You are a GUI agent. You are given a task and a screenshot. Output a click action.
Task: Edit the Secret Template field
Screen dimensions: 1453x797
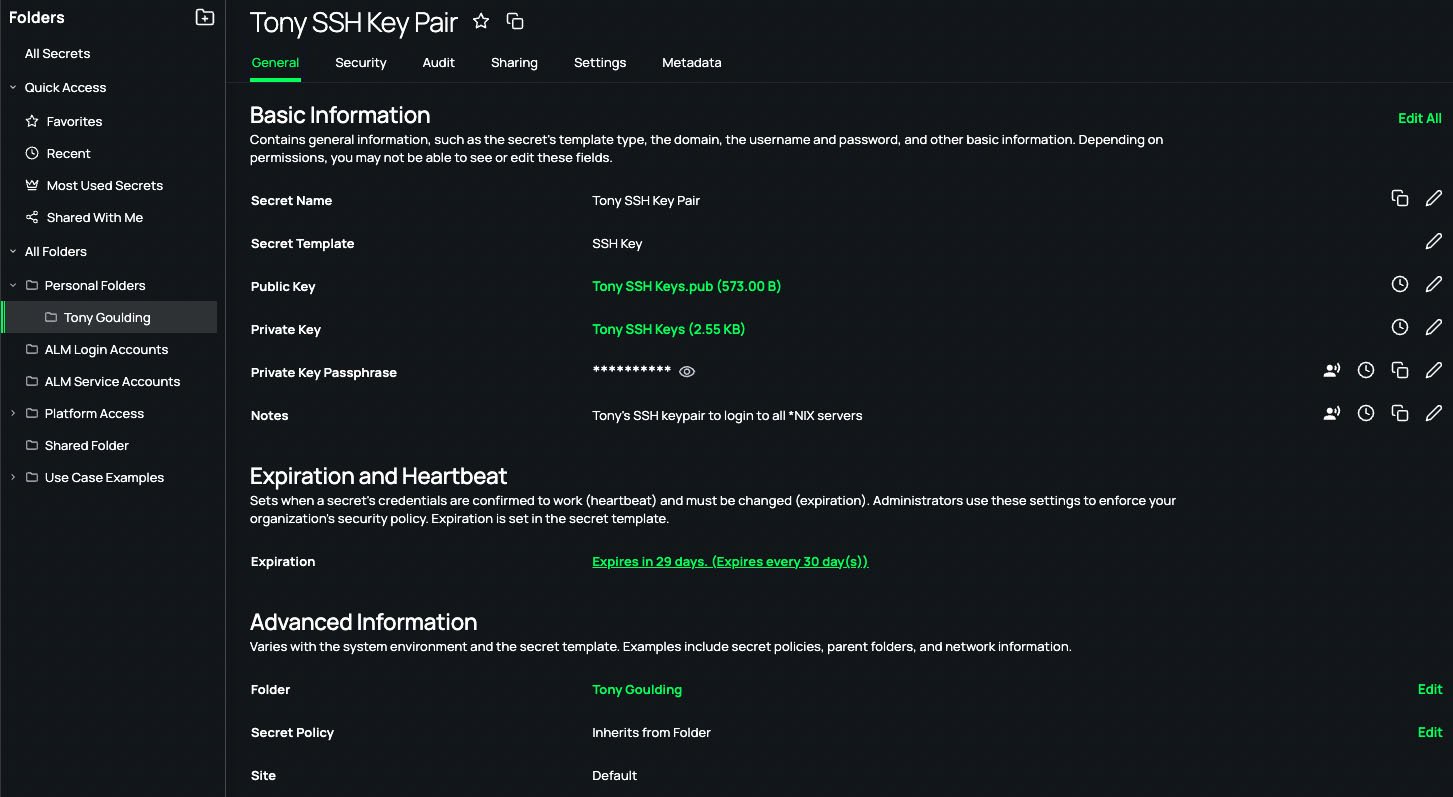point(1434,241)
